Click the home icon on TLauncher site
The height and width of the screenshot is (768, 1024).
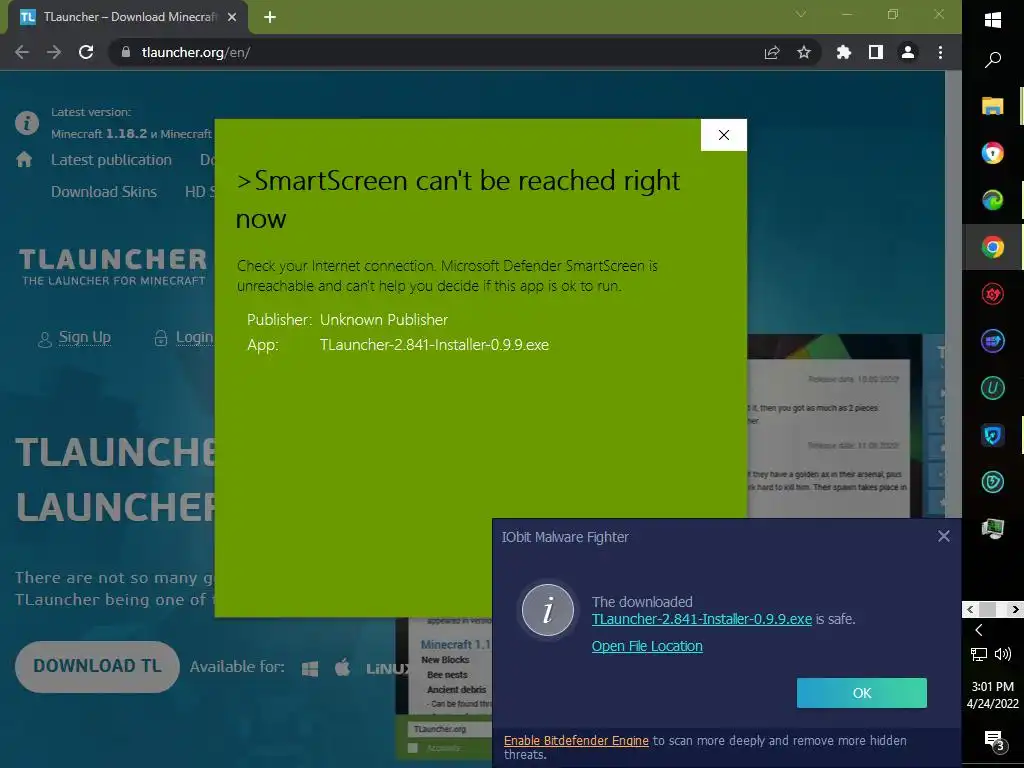(24, 159)
